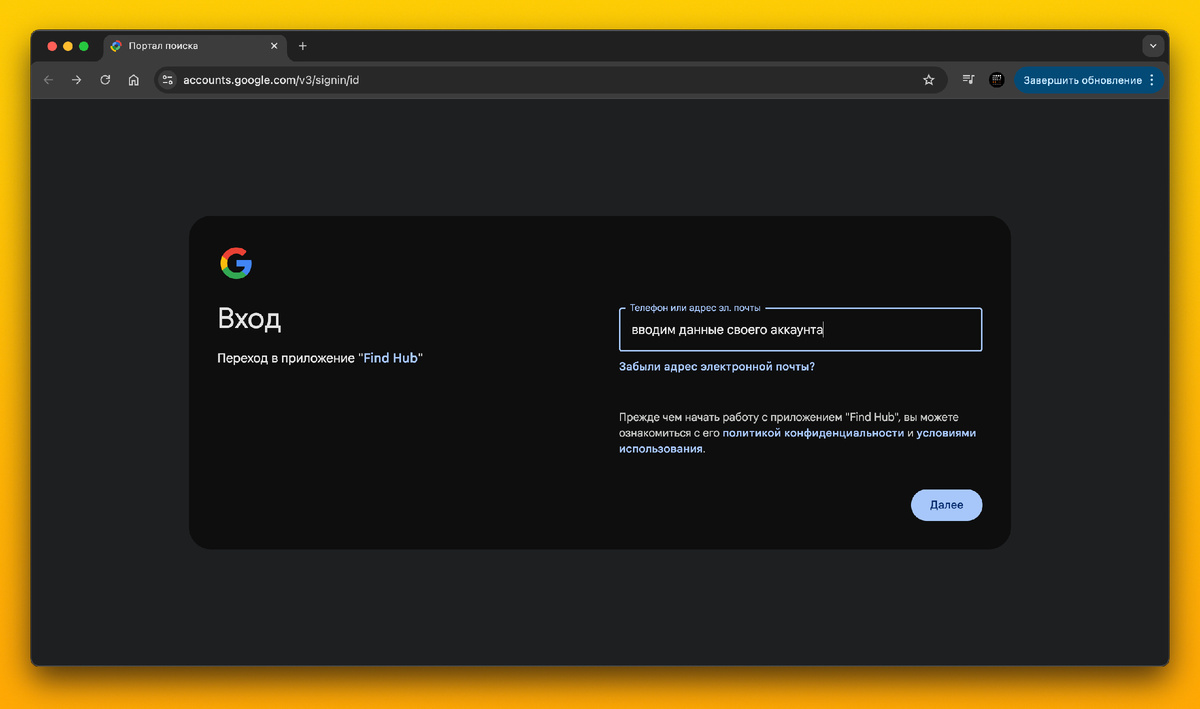The image size is (1200, 709).
Task: Open the media control icon in toolbar
Action: [968, 80]
